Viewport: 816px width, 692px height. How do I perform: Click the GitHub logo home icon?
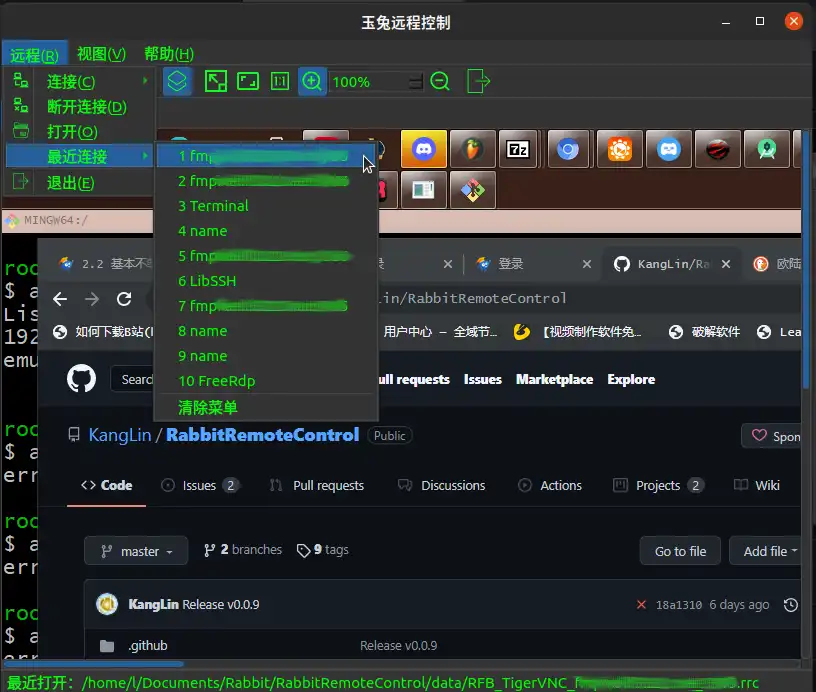click(x=81, y=379)
